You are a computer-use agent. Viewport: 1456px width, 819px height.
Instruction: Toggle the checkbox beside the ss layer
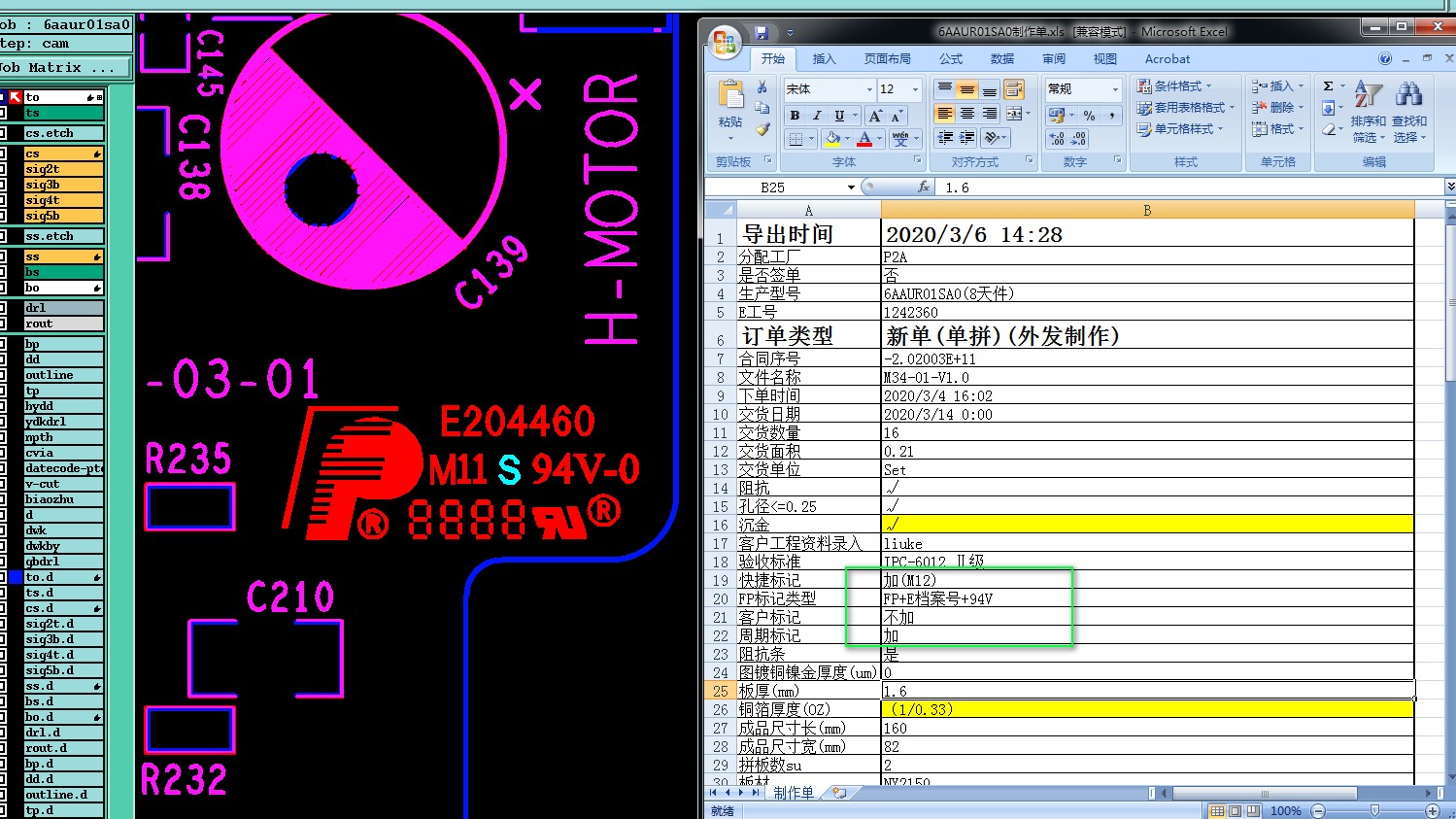pyautogui.click(x=3, y=256)
